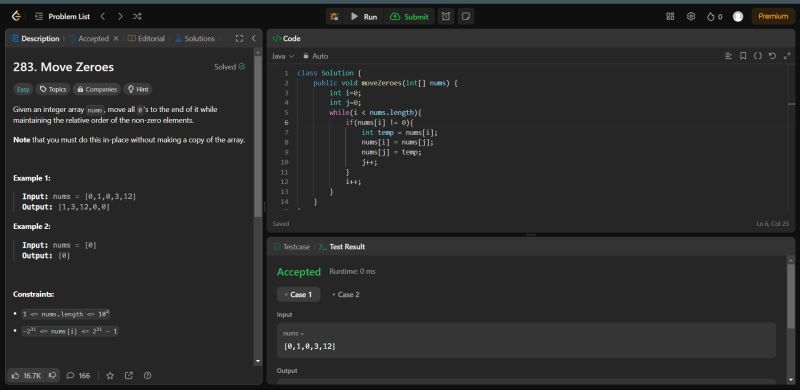Click the help question mark icon

147,376
